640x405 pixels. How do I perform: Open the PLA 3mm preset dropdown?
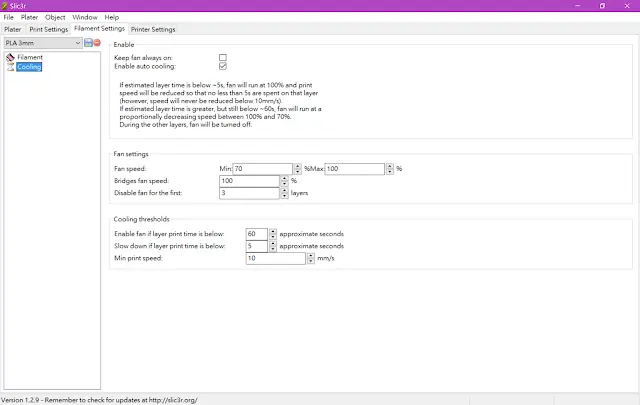point(43,43)
